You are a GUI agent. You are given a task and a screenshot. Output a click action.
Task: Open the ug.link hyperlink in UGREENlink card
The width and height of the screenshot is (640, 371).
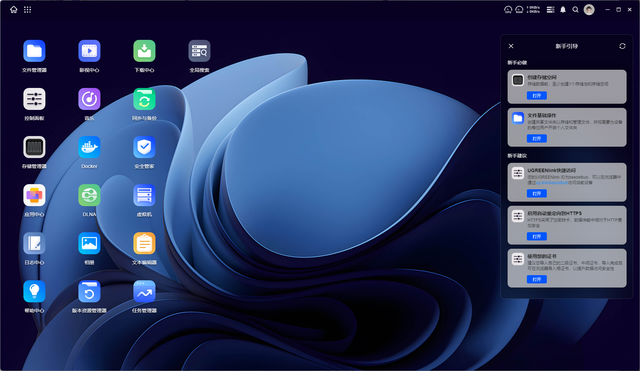click(552, 183)
